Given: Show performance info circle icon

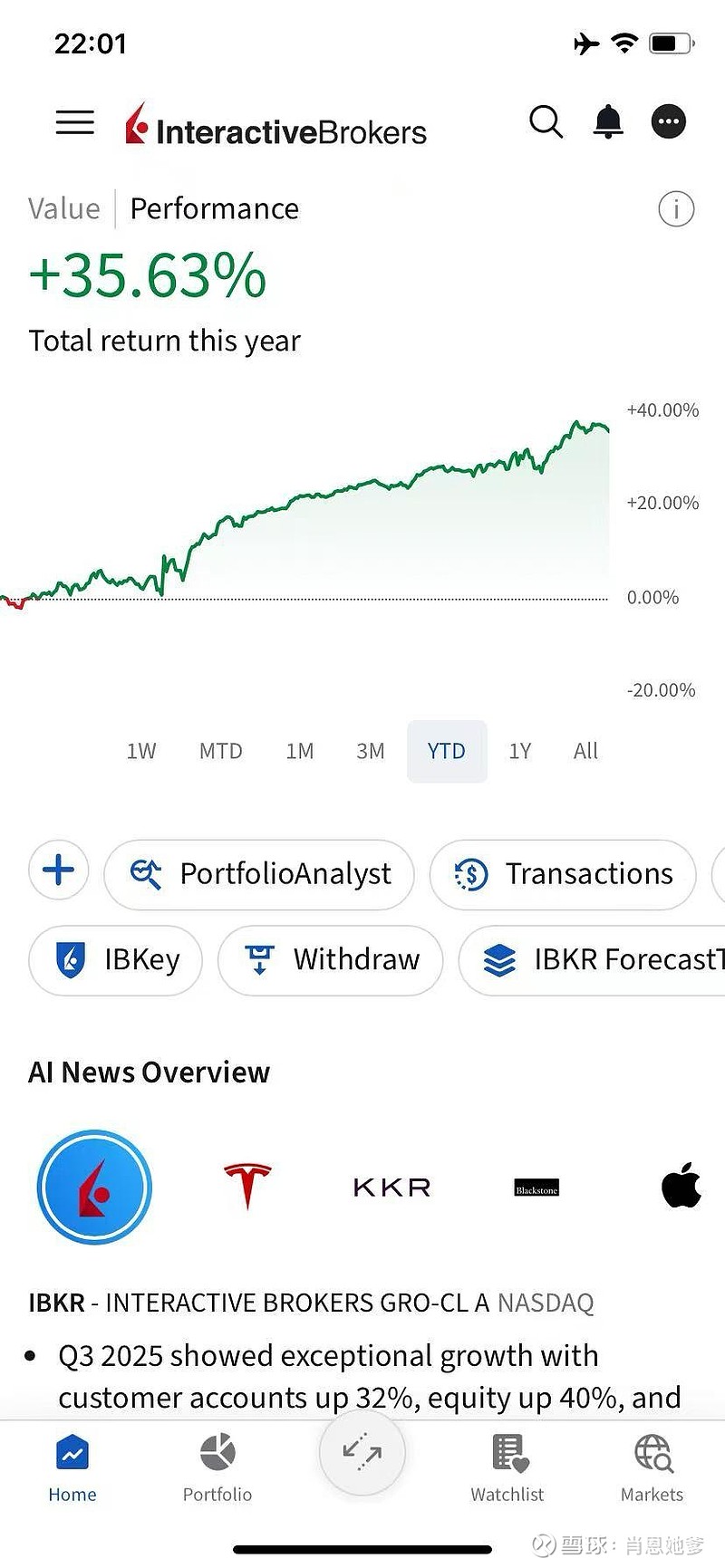Looking at the screenshot, I should [676, 209].
